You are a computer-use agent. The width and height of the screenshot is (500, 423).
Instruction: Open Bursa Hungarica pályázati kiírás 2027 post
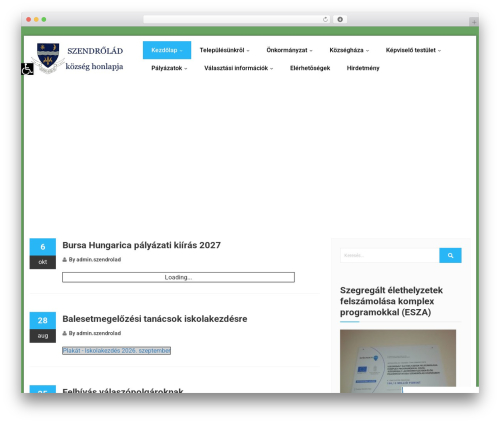(142, 245)
